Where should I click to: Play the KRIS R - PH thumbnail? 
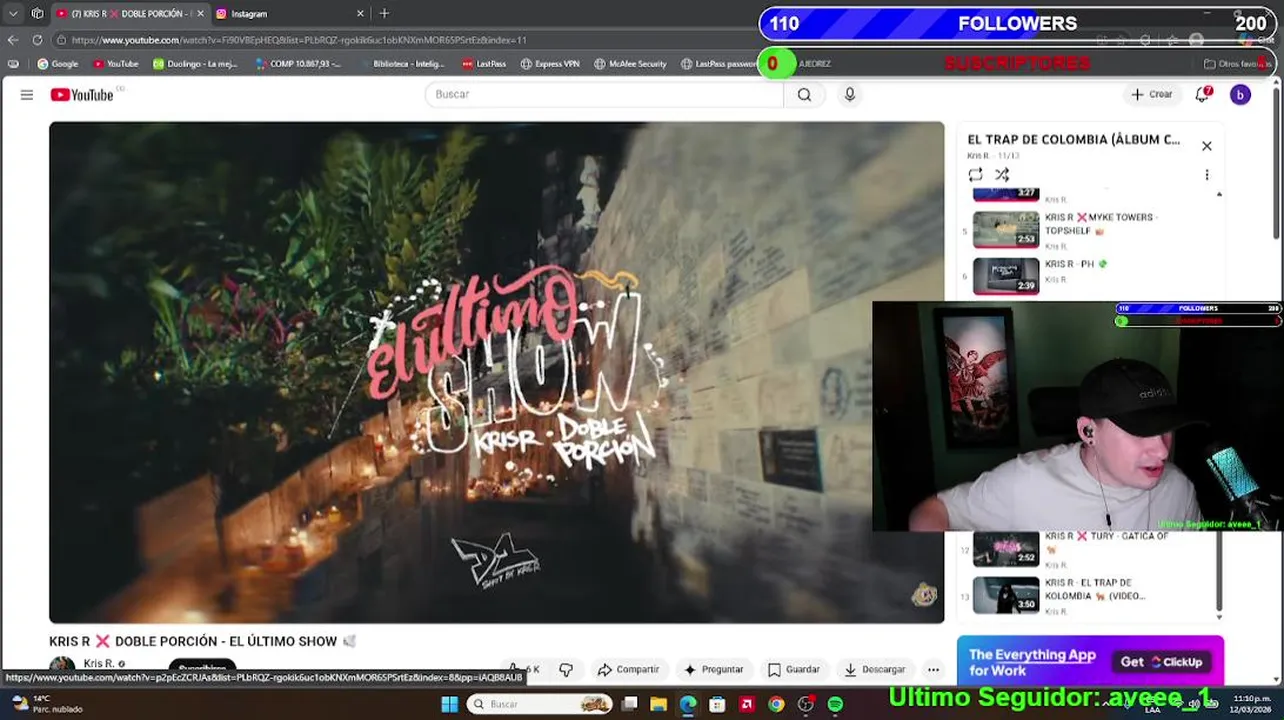(1006, 276)
